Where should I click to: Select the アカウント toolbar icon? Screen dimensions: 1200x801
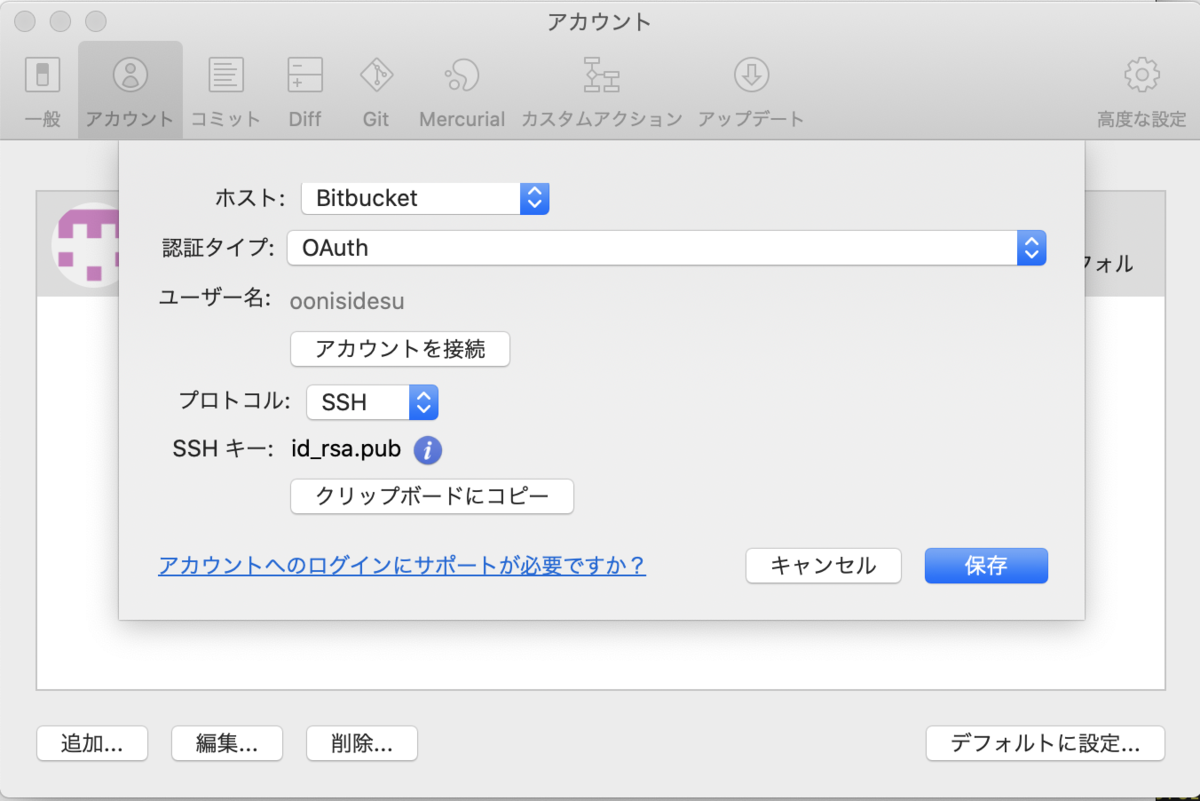pyautogui.click(x=130, y=92)
